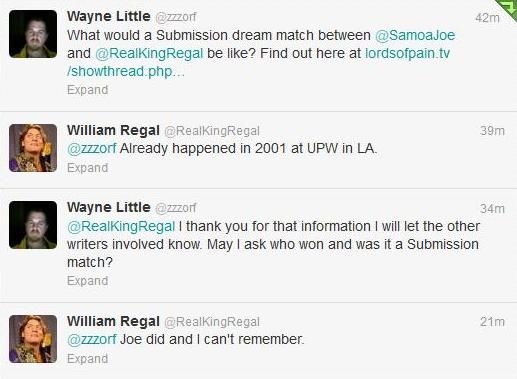The height and width of the screenshot is (379, 517).
Task: Click @RealKingRegal mention in the 34m tweet
Action: pyautogui.click(x=121, y=227)
